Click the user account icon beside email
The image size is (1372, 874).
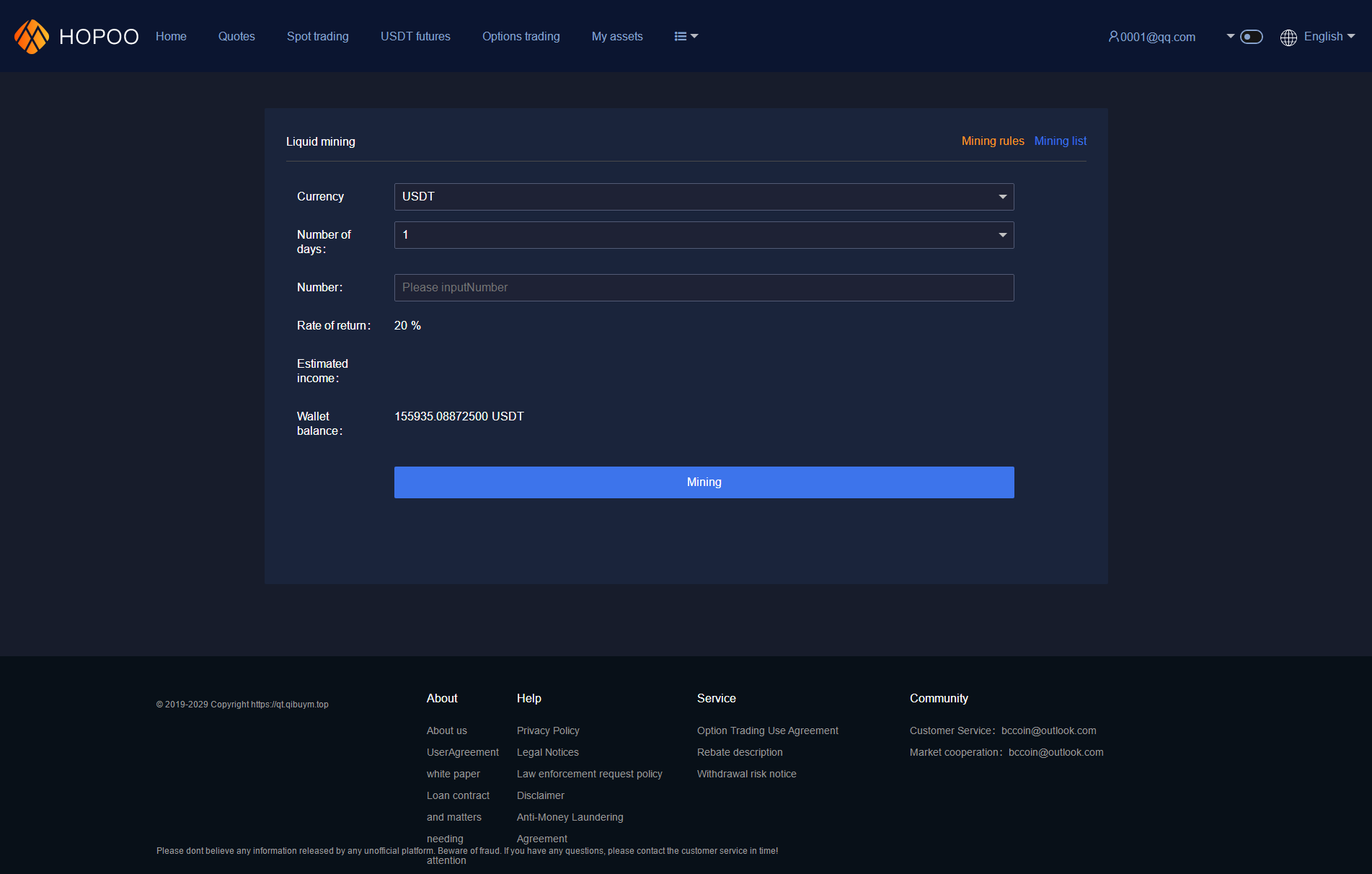tap(1113, 36)
